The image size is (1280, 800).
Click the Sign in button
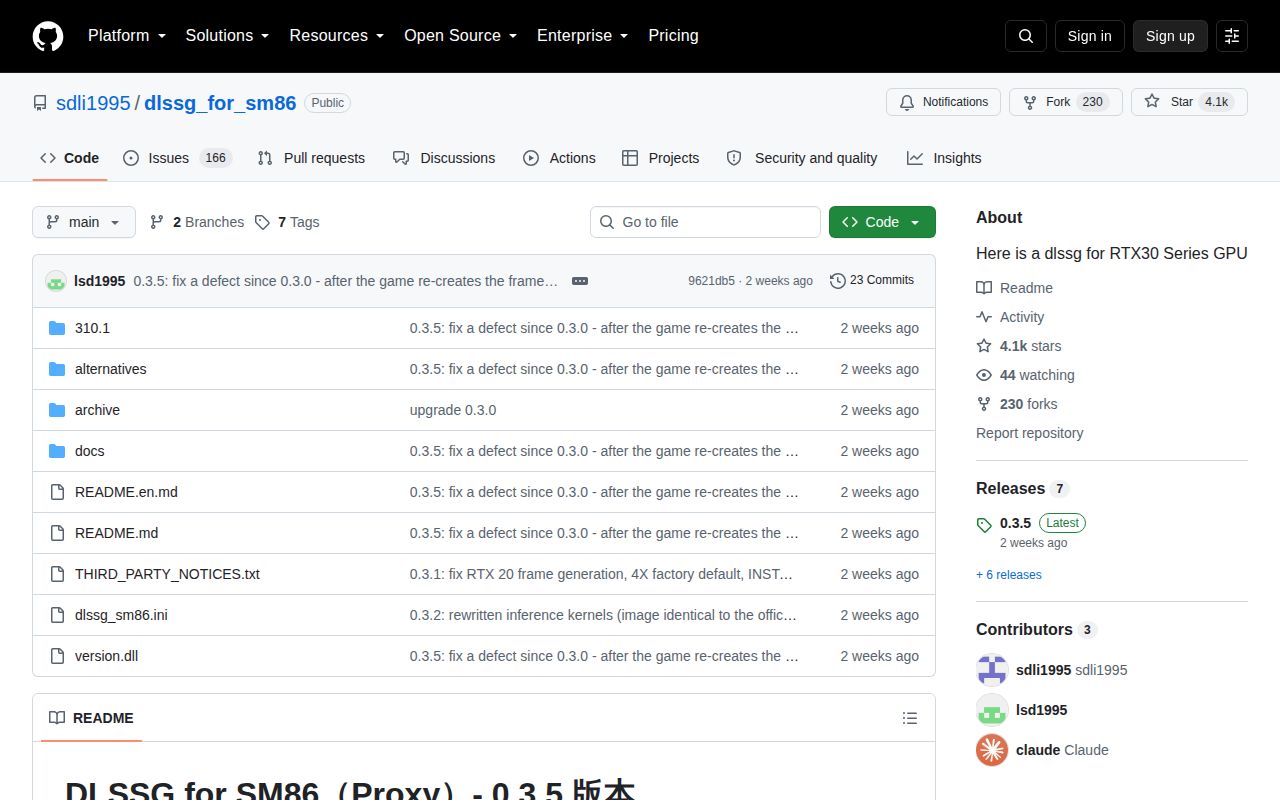pyautogui.click(x=1089, y=36)
